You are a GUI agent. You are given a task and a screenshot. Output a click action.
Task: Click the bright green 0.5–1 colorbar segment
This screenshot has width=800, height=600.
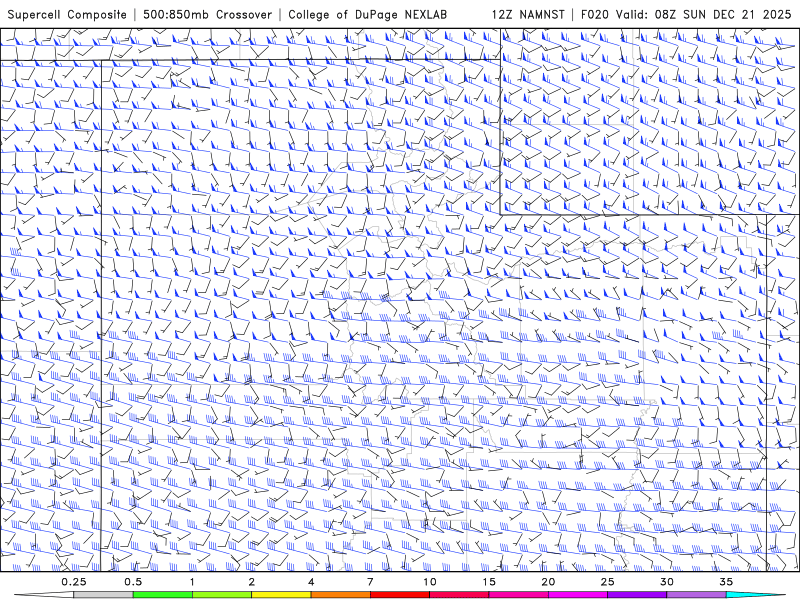tap(162, 595)
